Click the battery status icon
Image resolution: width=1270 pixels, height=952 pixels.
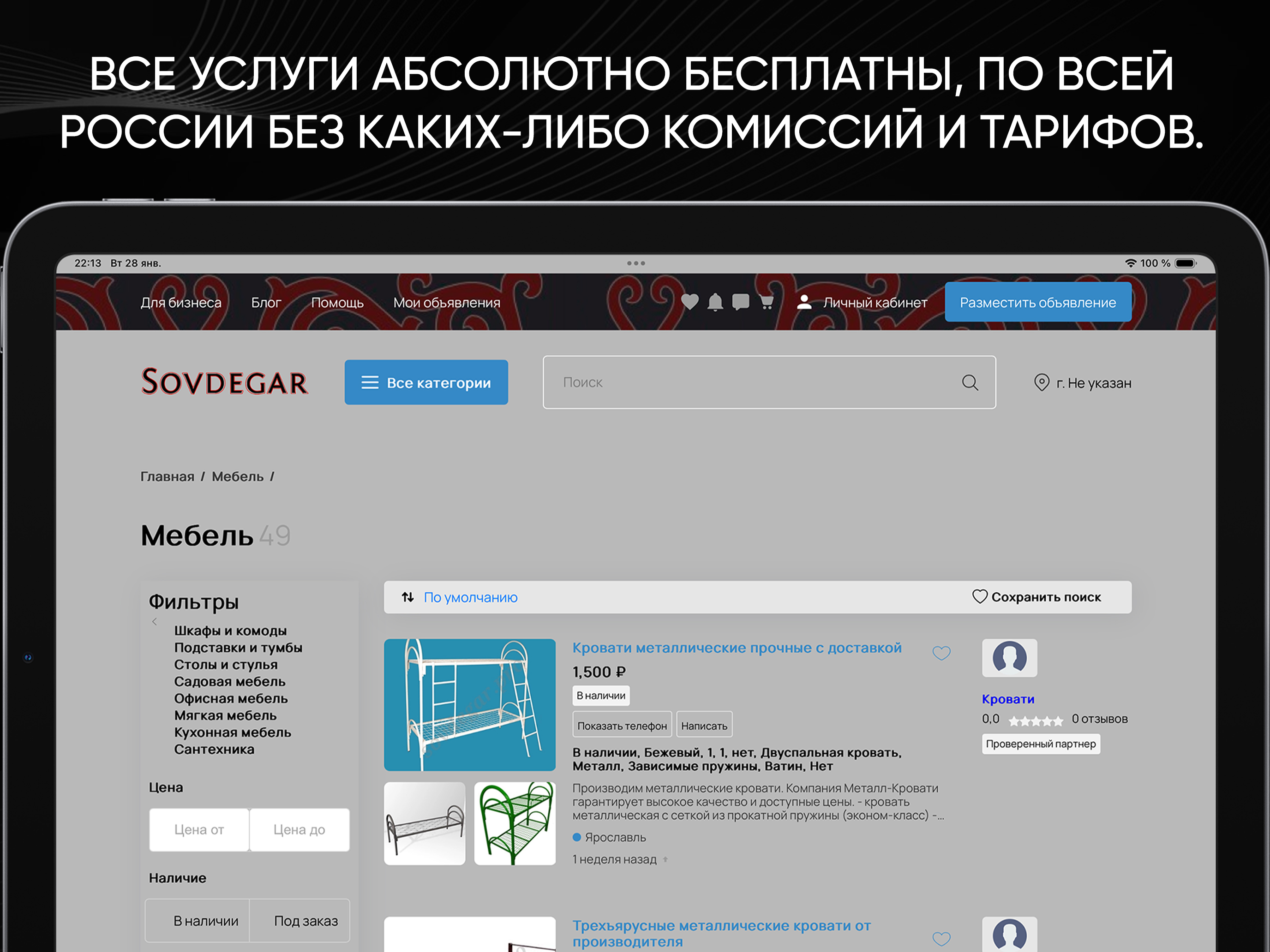click(x=1186, y=263)
